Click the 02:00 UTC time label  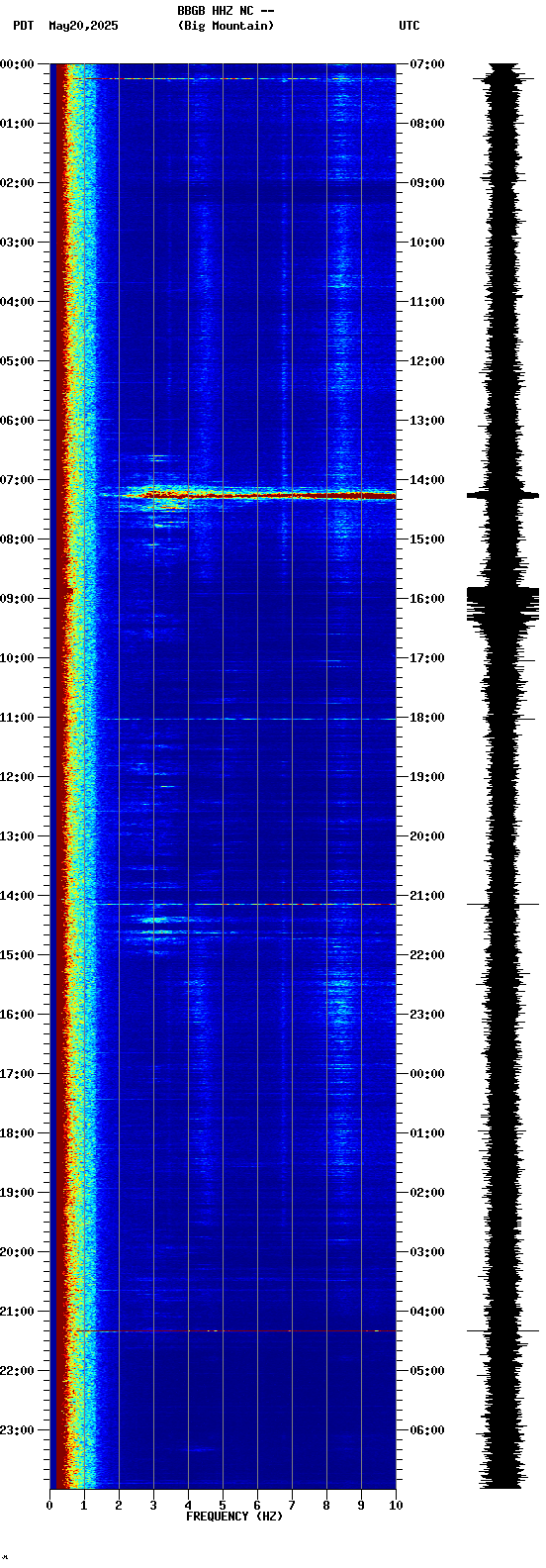[427, 1193]
